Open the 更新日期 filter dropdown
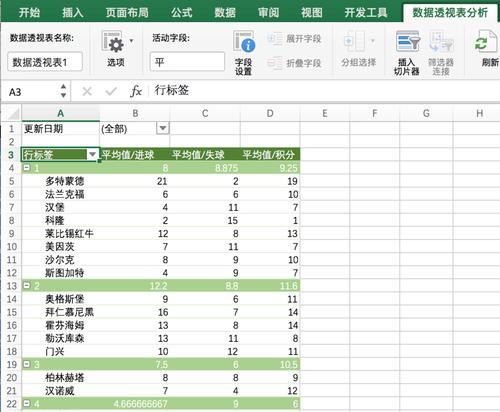The image size is (500, 412). 163,128
